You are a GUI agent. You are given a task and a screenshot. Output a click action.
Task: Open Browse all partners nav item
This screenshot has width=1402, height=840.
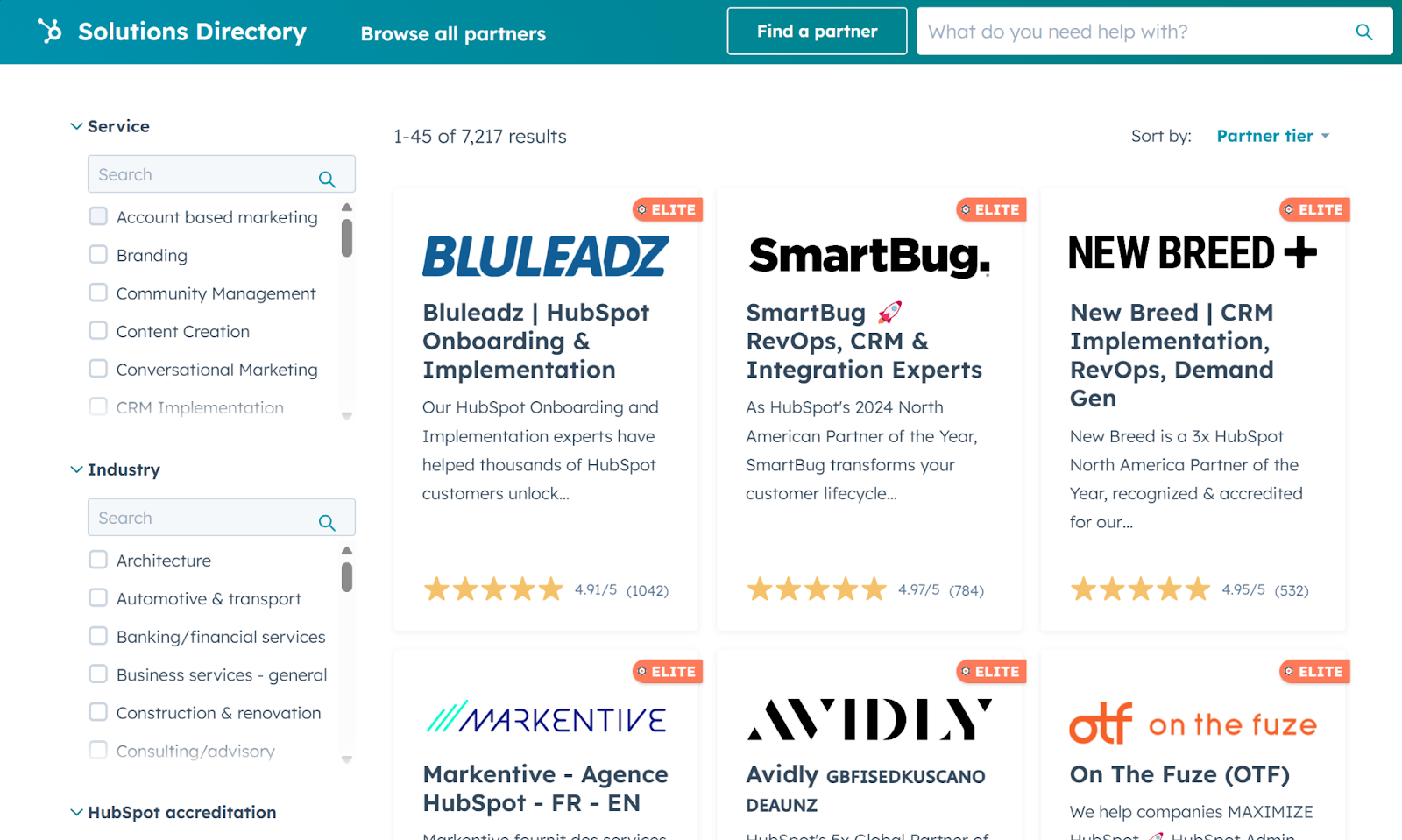pos(453,34)
